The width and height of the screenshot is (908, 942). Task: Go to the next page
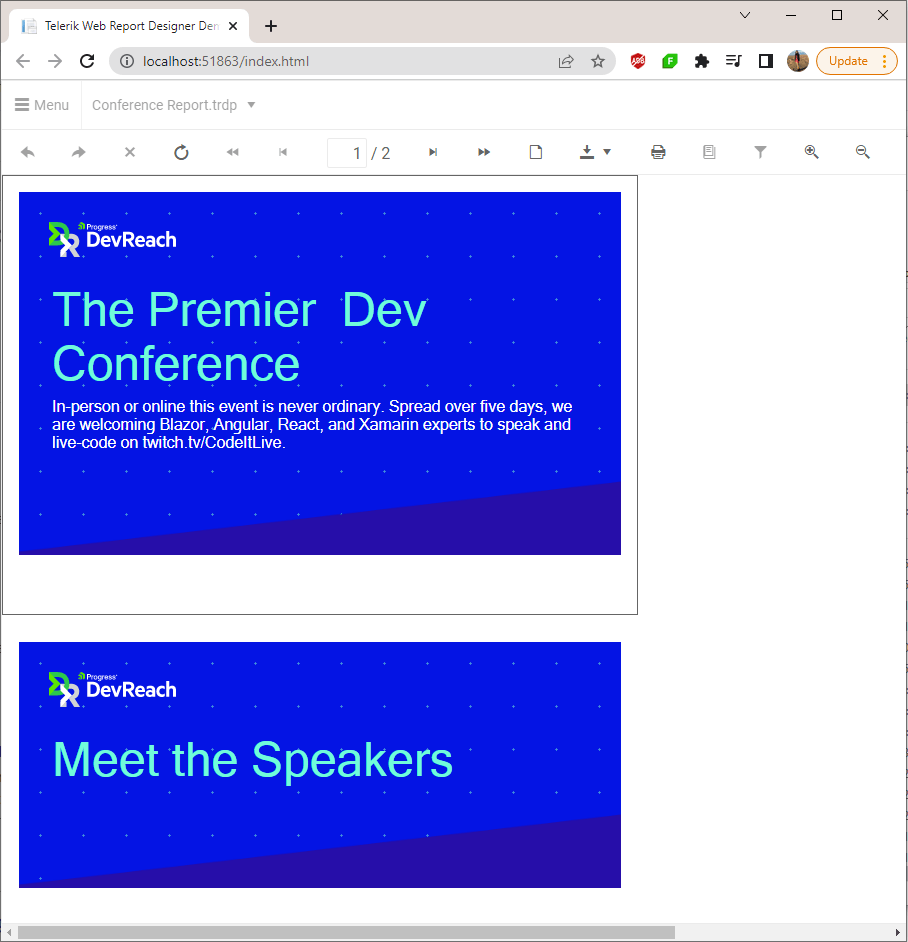[433, 153]
